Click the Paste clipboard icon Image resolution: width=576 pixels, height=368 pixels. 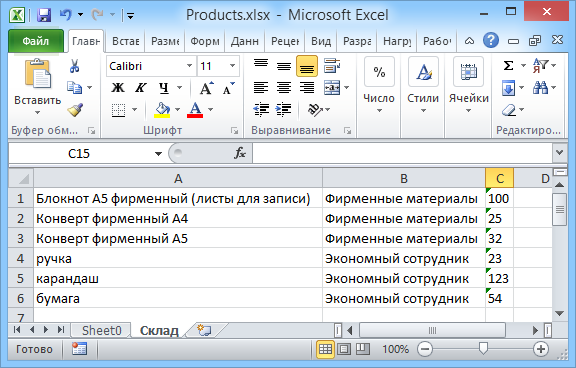point(37,74)
